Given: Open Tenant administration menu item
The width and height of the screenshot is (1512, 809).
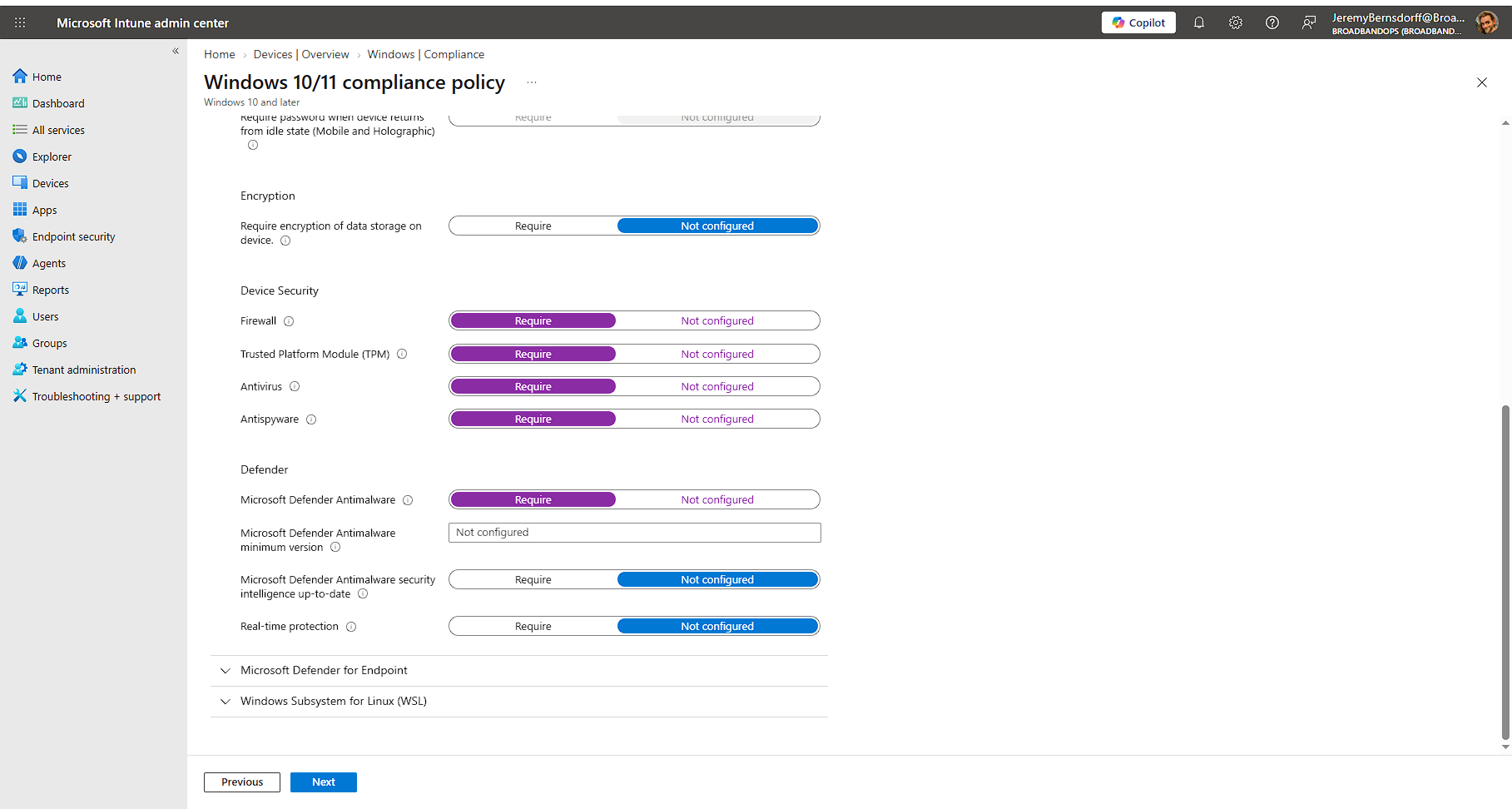Looking at the screenshot, I should pos(84,370).
